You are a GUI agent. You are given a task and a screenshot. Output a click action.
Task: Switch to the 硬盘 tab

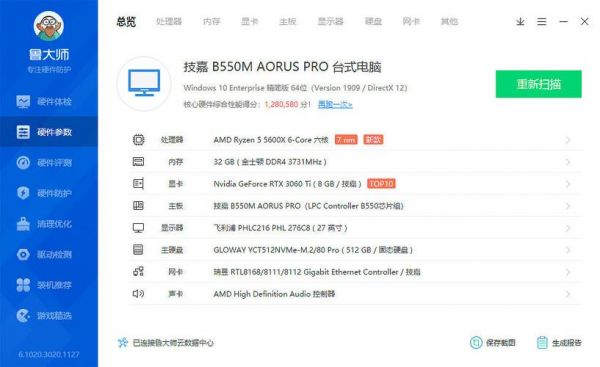(373, 21)
